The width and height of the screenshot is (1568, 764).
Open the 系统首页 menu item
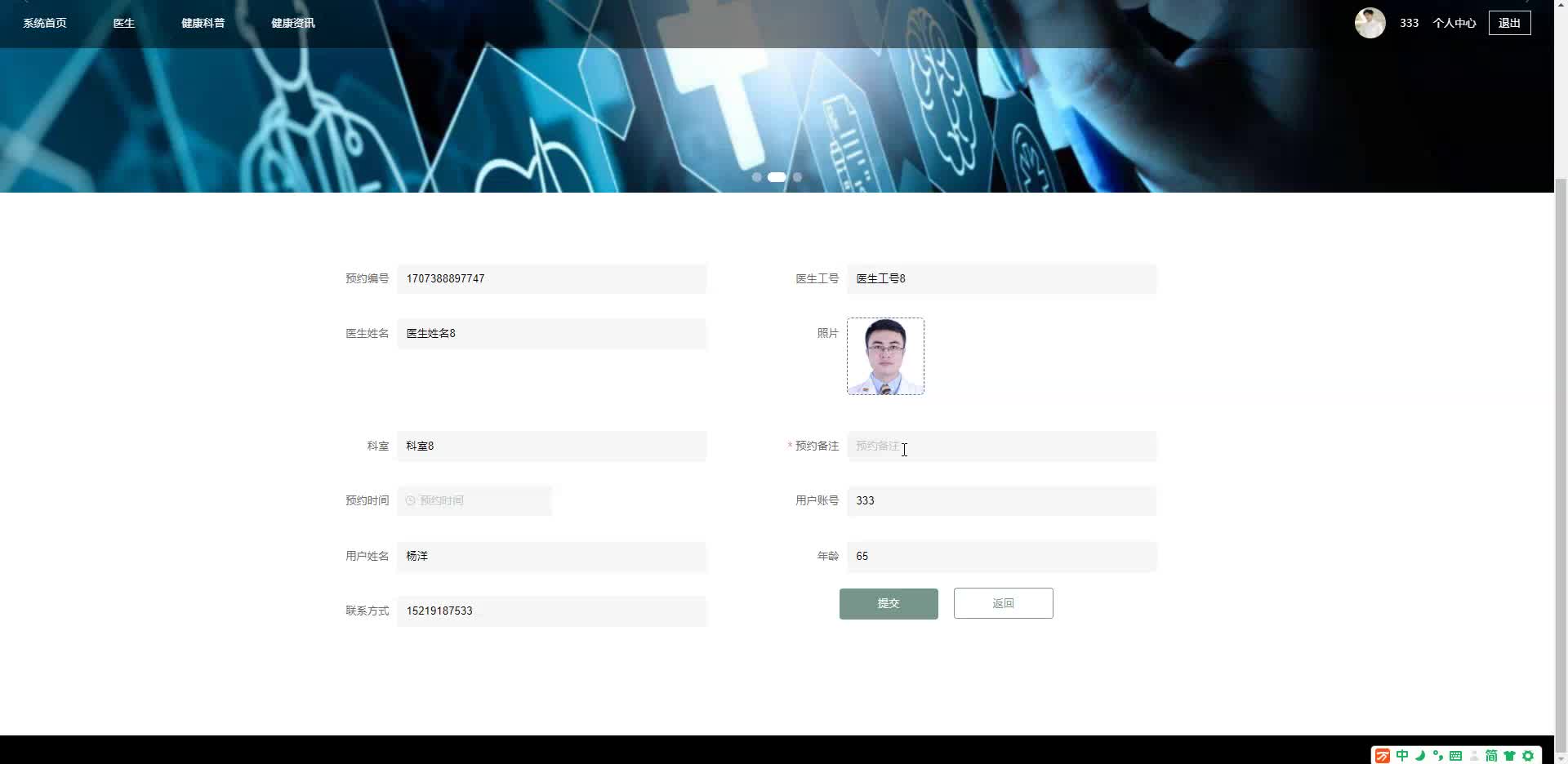[x=45, y=23]
